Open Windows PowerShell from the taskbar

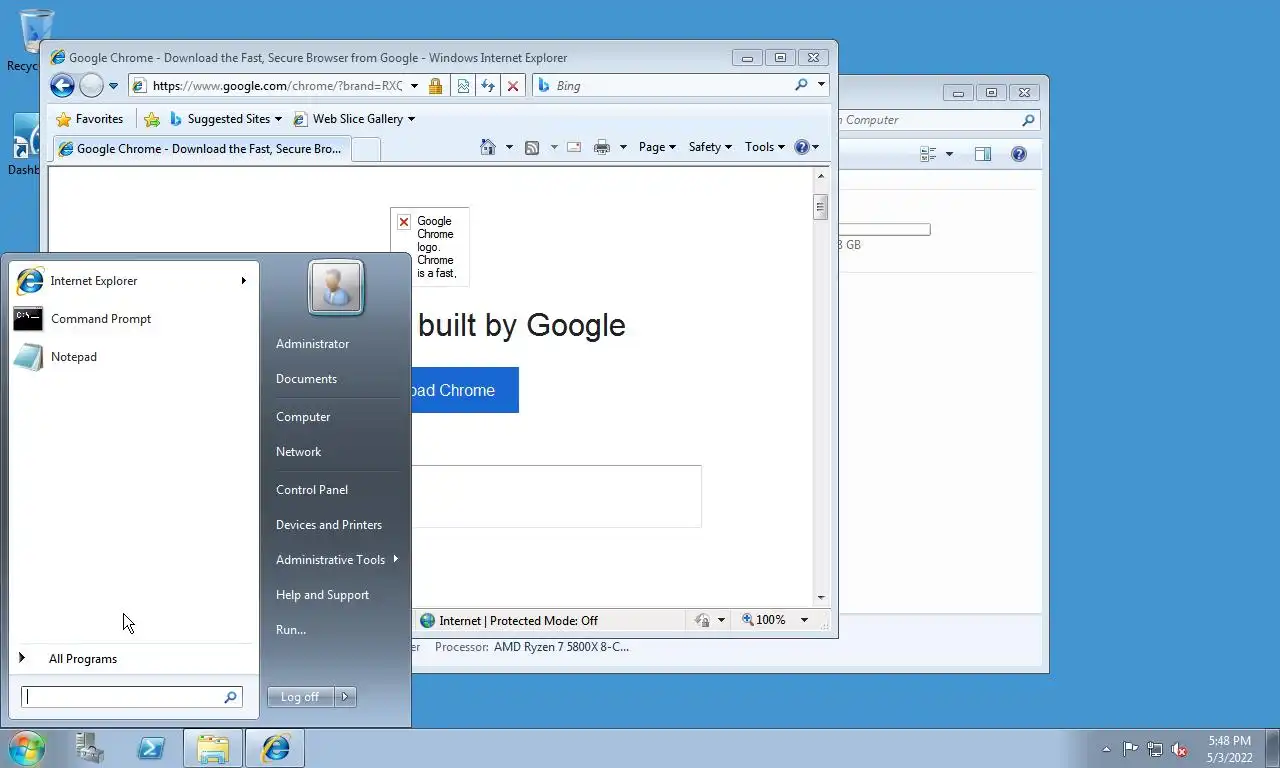[x=151, y=748]
